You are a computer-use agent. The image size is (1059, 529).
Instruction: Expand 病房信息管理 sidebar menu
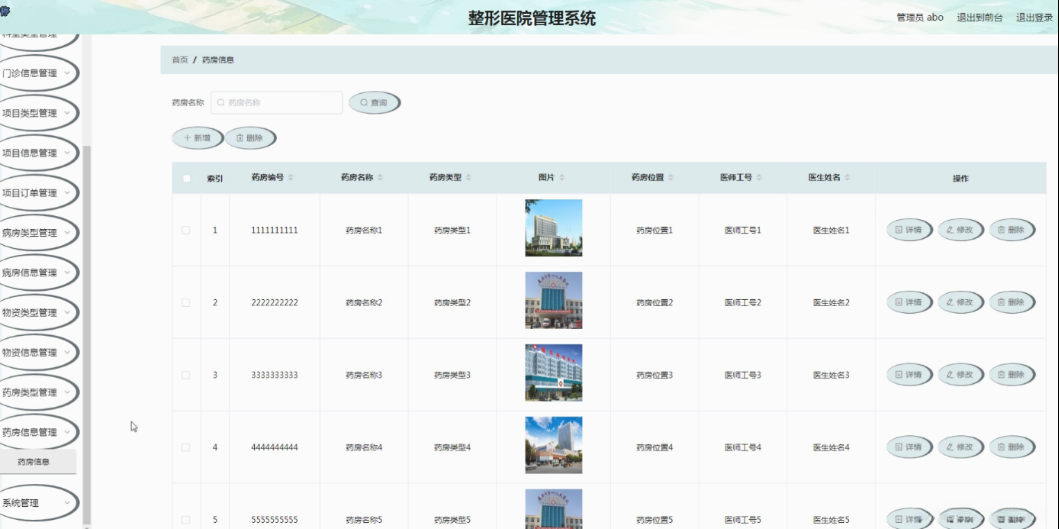pyautogui.click(x=37, y=272)
